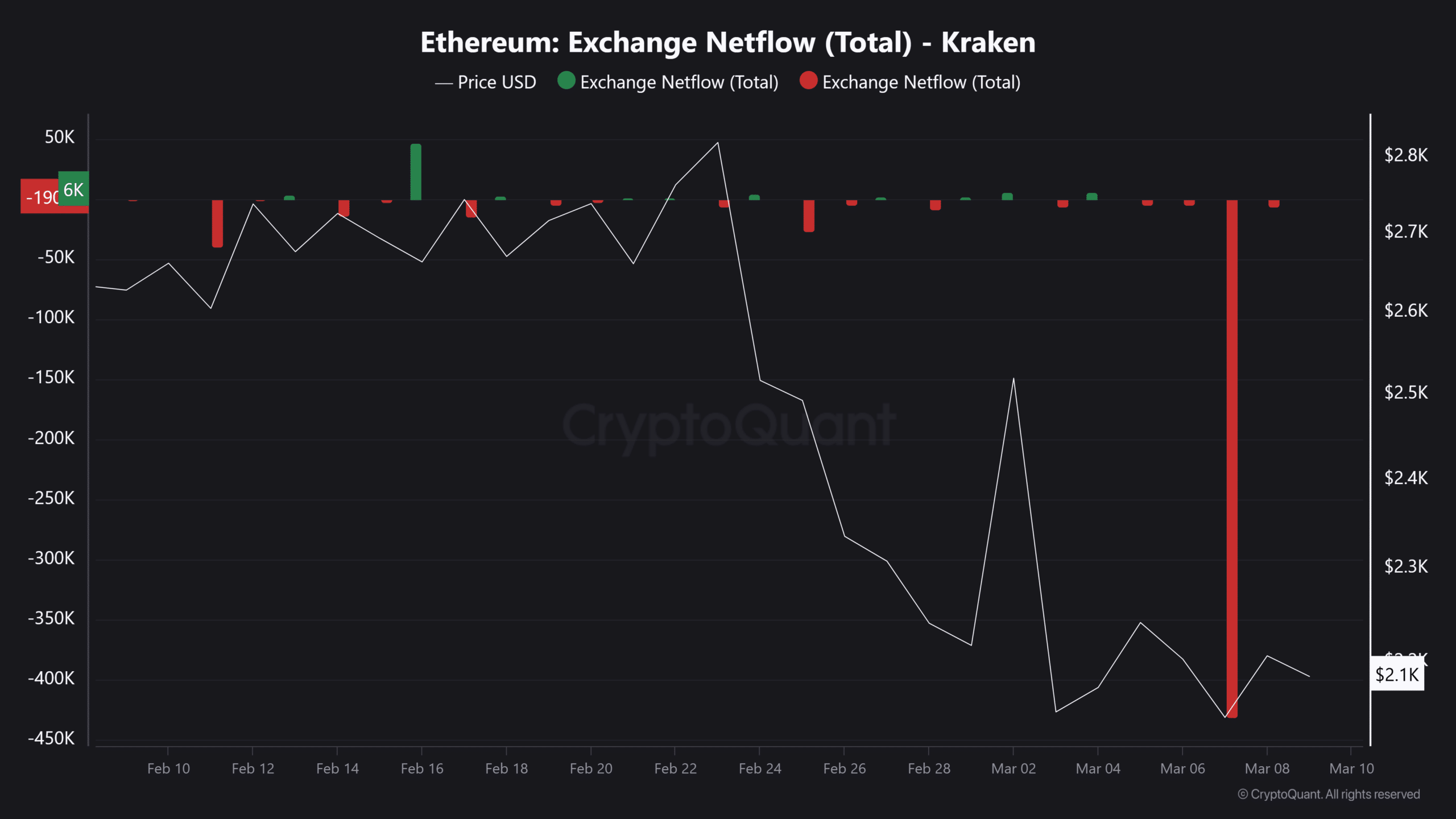
Task: Select the tall green inflow bar near Feb 16
Action: tap(416, 172)
